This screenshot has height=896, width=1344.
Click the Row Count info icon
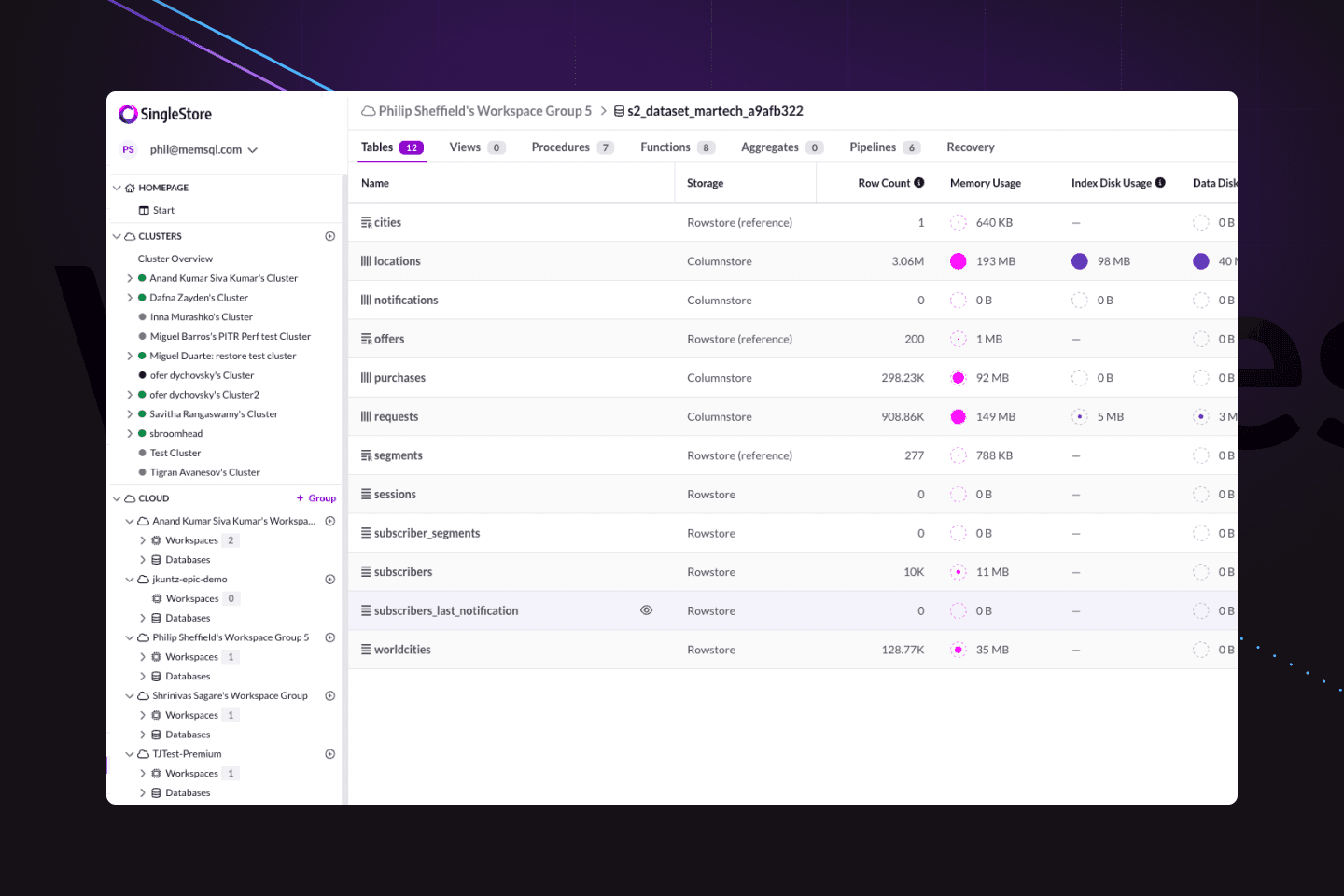(x=919, y=183)
